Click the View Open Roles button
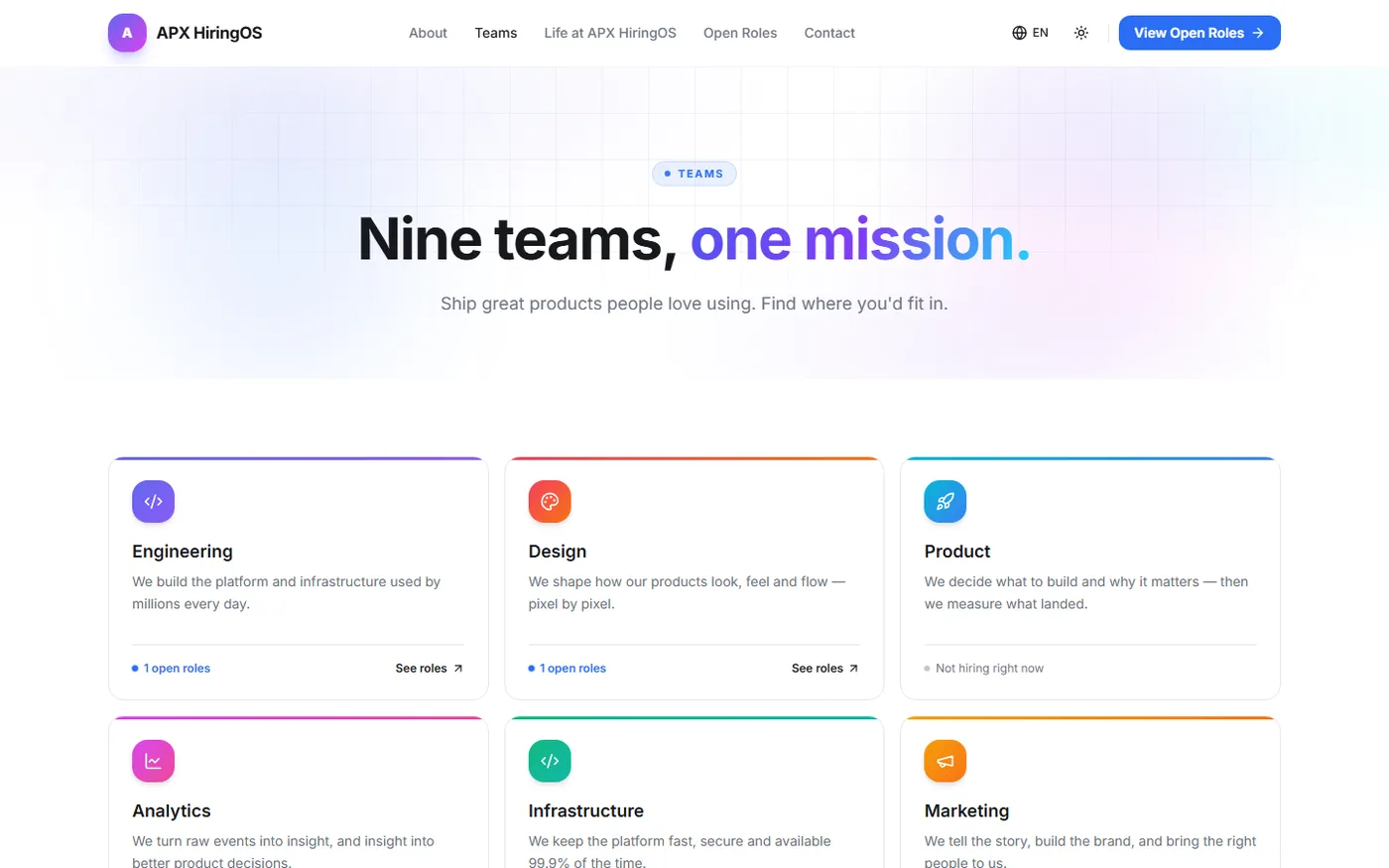The image size is (1389, 868). coord(1200,33)
